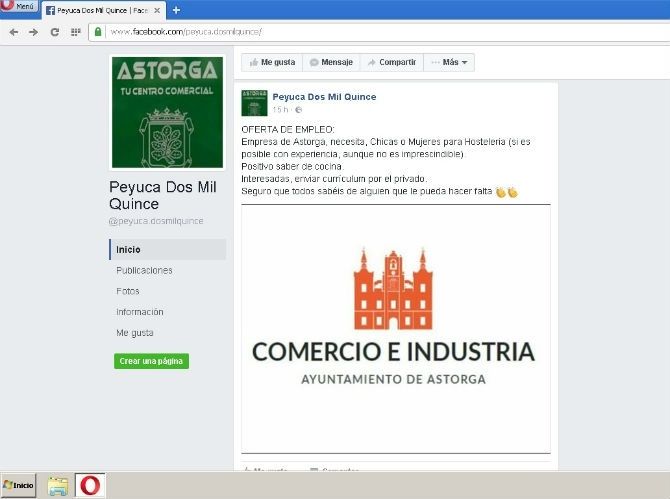This screenshot has width=670, height=499.
Task: Click the Compartir share button
Action: pyautogui.click(x=392, y=62)
